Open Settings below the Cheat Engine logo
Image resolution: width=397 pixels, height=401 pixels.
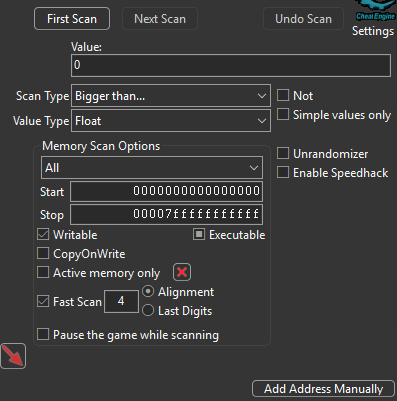[x=373, y=31]
